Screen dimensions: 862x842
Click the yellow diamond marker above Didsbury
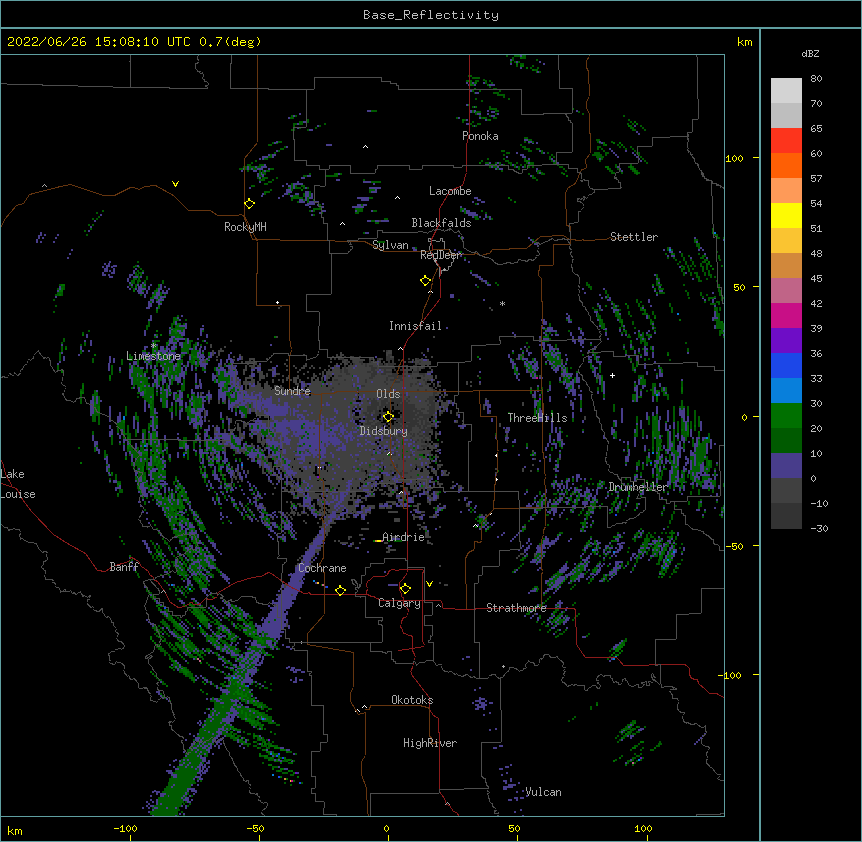(x=388, y=417)
